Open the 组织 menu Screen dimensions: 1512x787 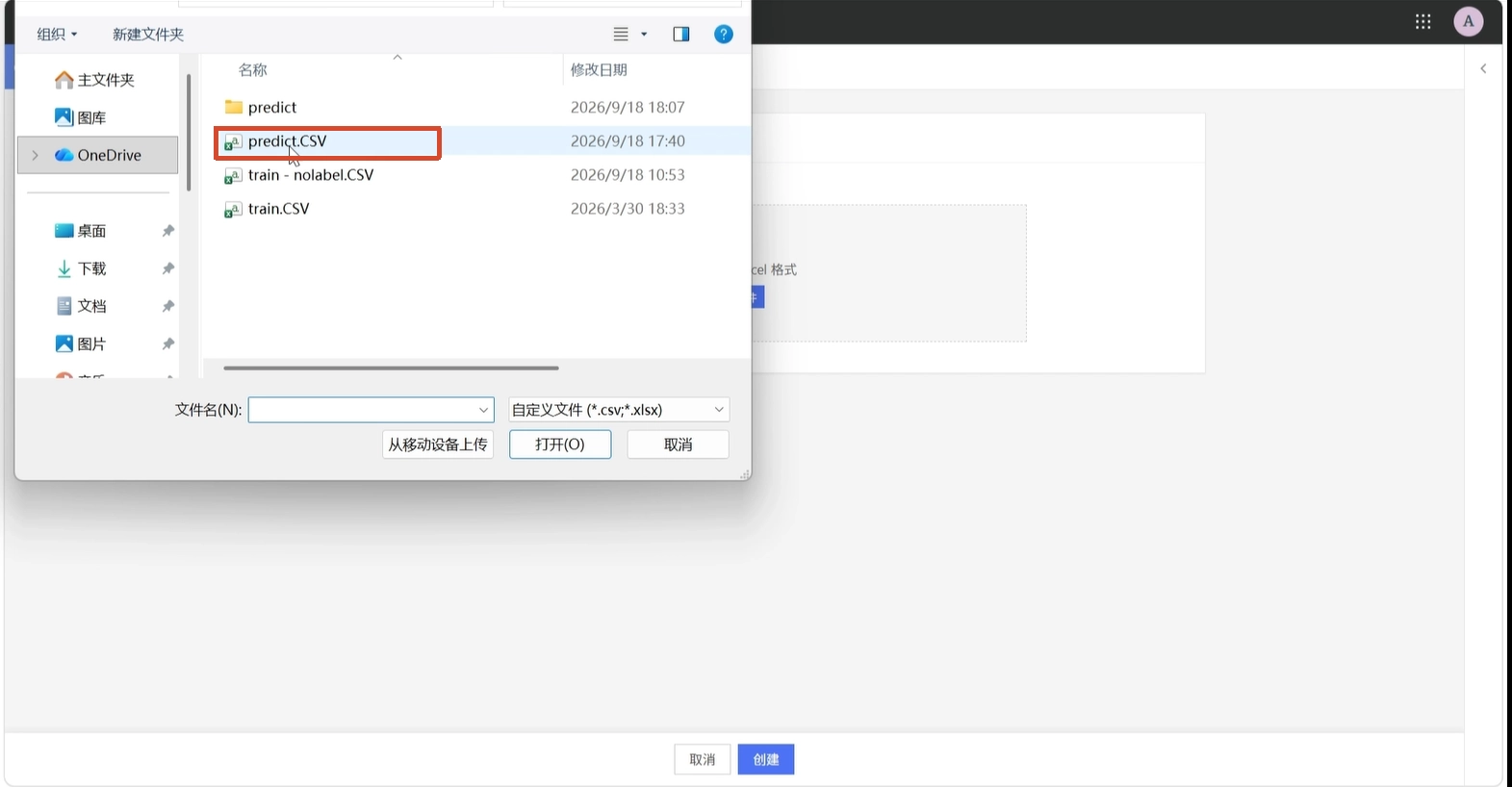[57, 35]
